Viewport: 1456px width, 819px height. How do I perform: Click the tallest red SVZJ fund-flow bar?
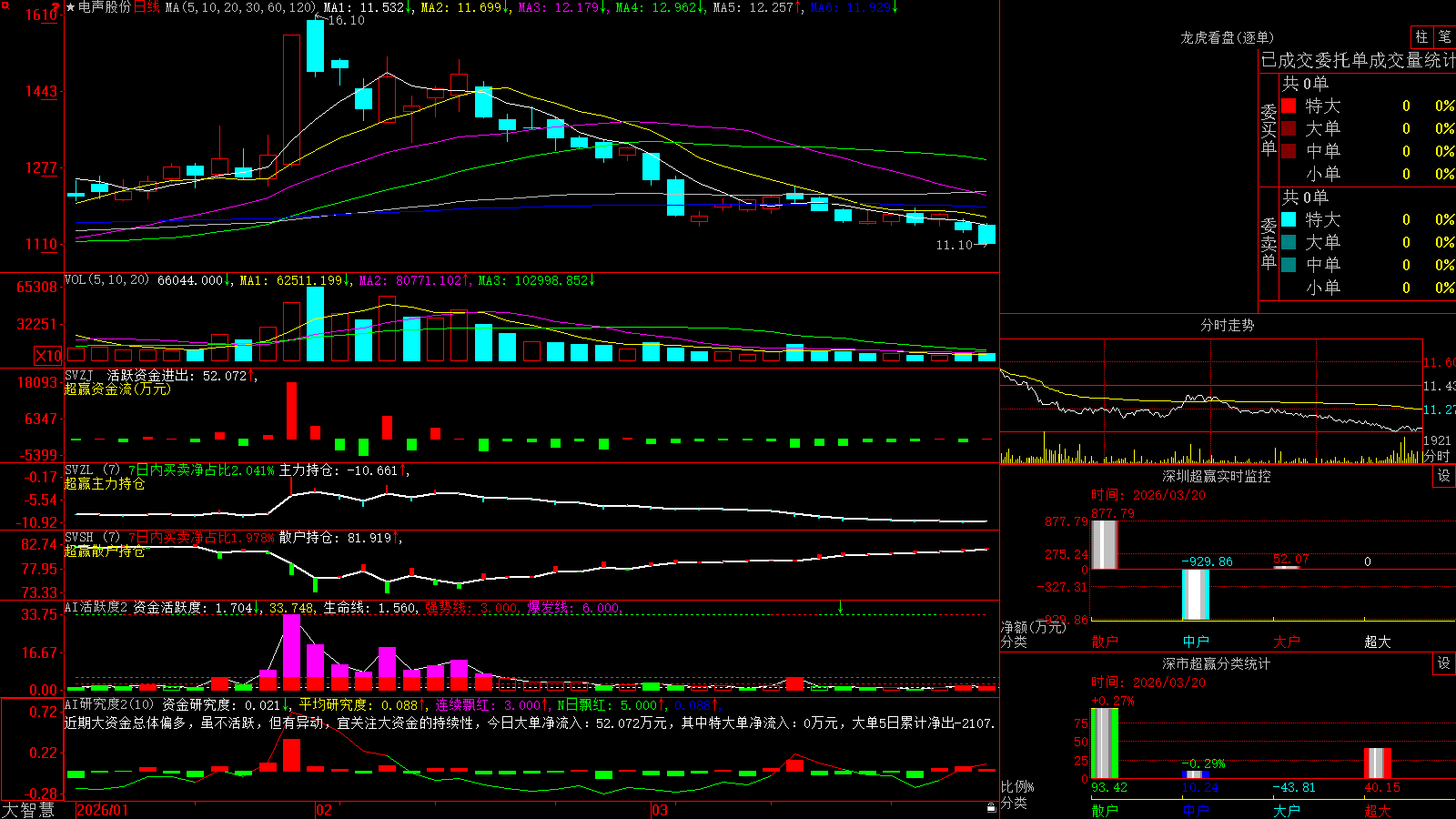[291, 411]
